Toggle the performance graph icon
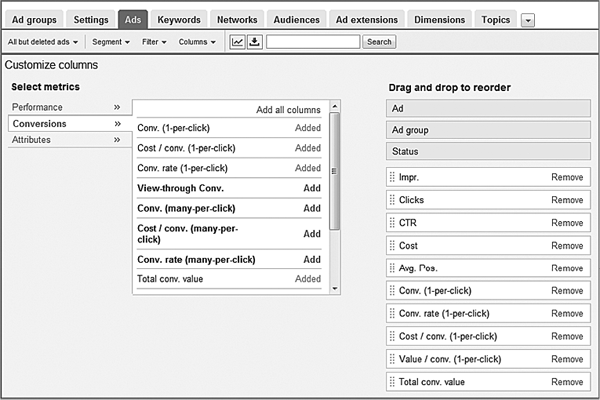 point(237,42)
